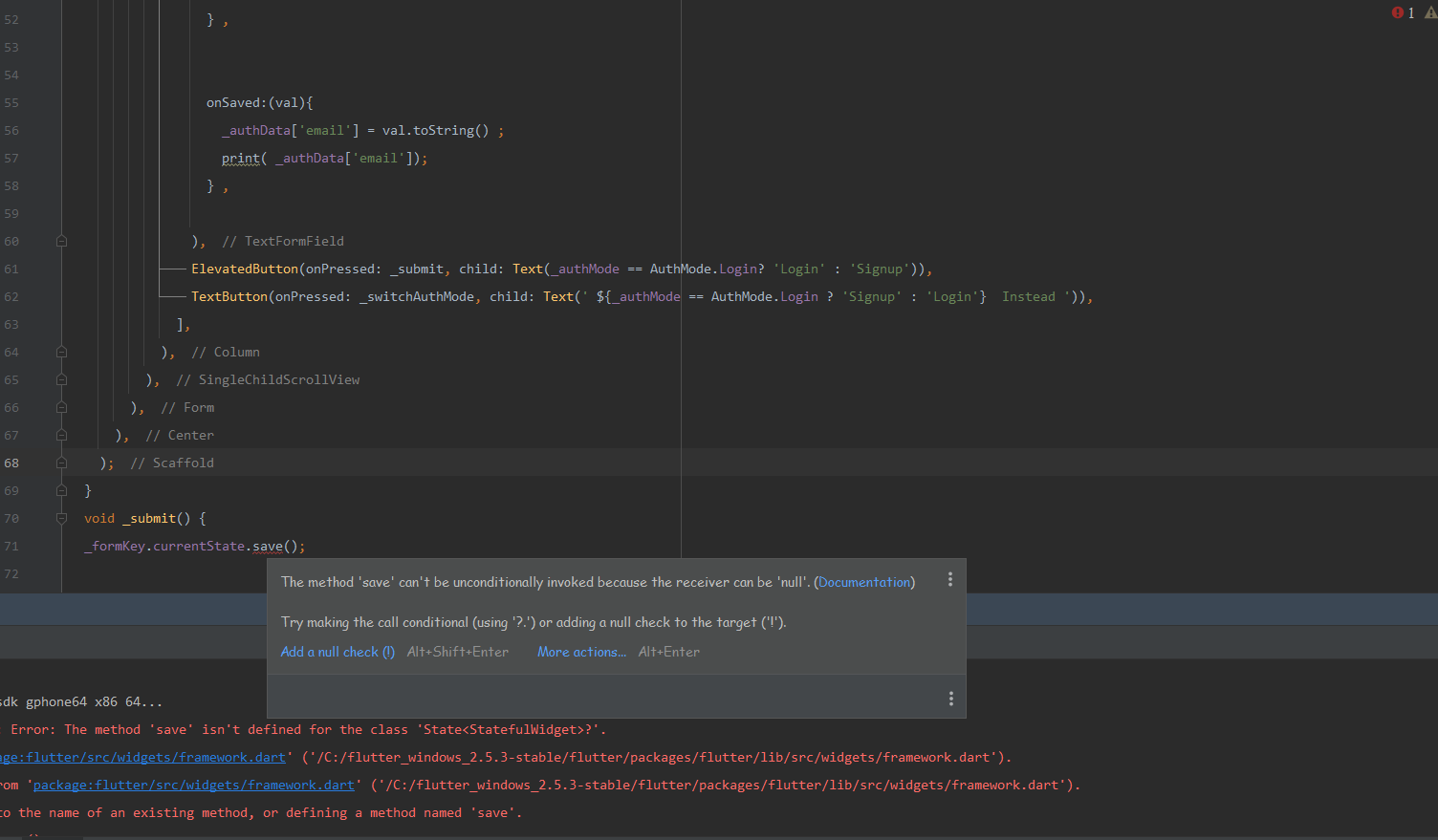Apply the 'Add a null check (!)' quick fix
The height and width of the screenshot is (840, 1438).
[338, 652]
